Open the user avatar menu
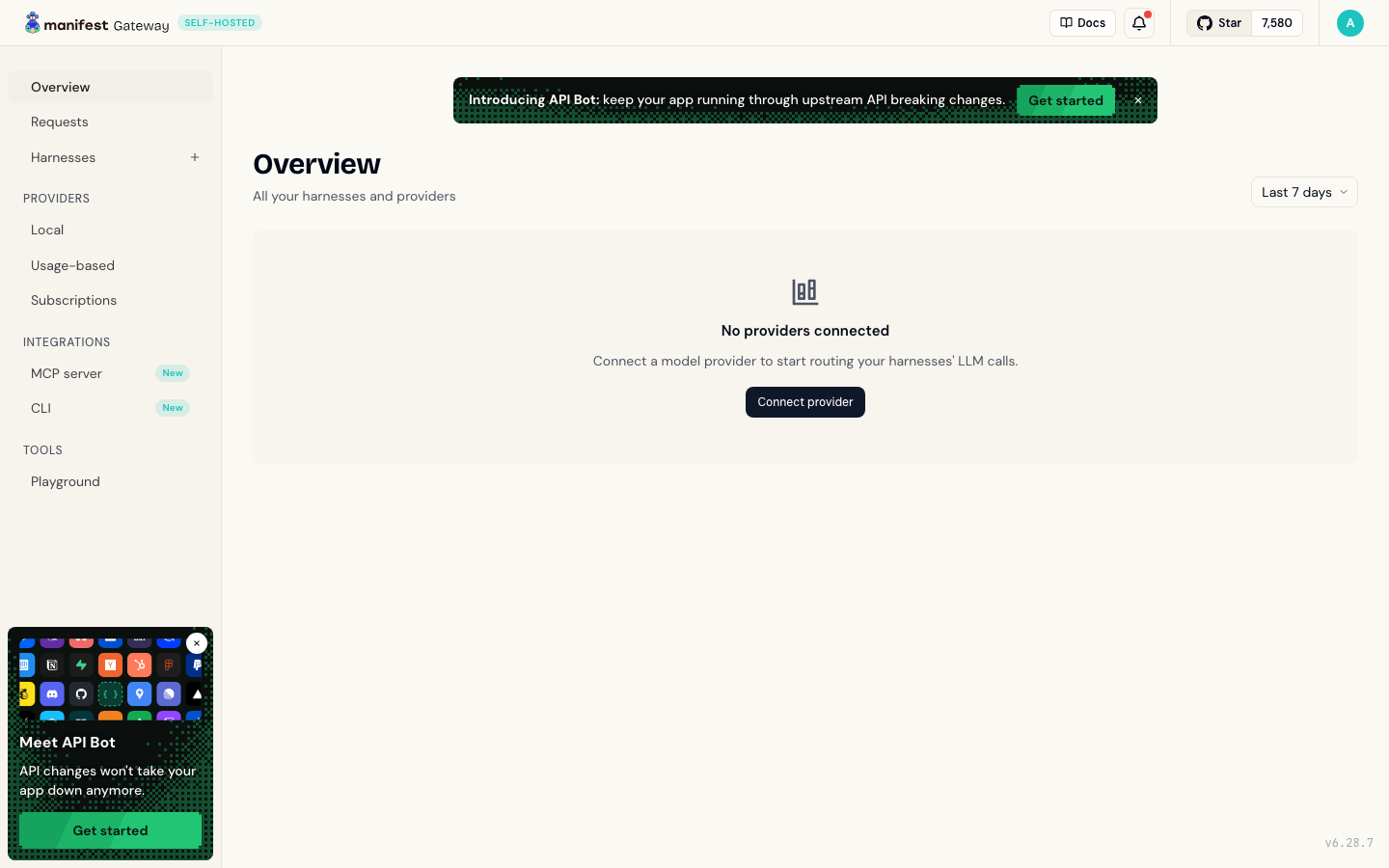The width and height of the screenshot is (1389, 868). click(1350, 23)
